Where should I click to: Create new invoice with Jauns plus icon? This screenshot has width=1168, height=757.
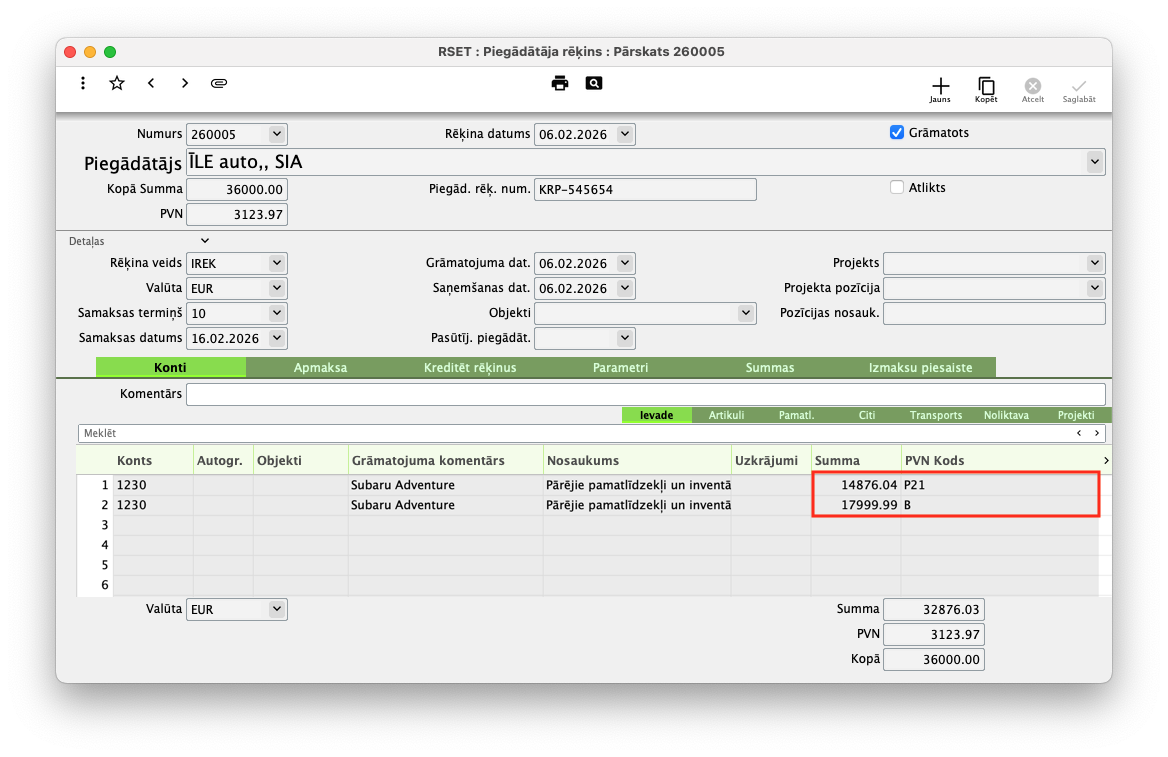[x=940, y=87]
